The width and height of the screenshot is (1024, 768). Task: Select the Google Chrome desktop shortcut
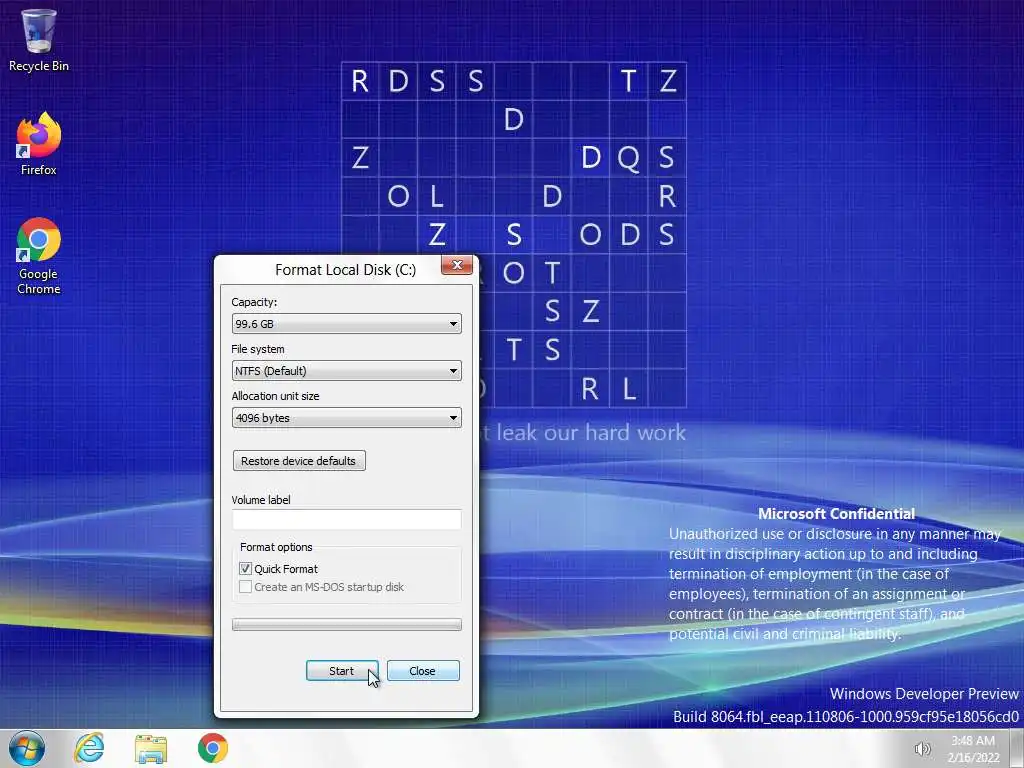pyautogui.click(x=39, y=256)
